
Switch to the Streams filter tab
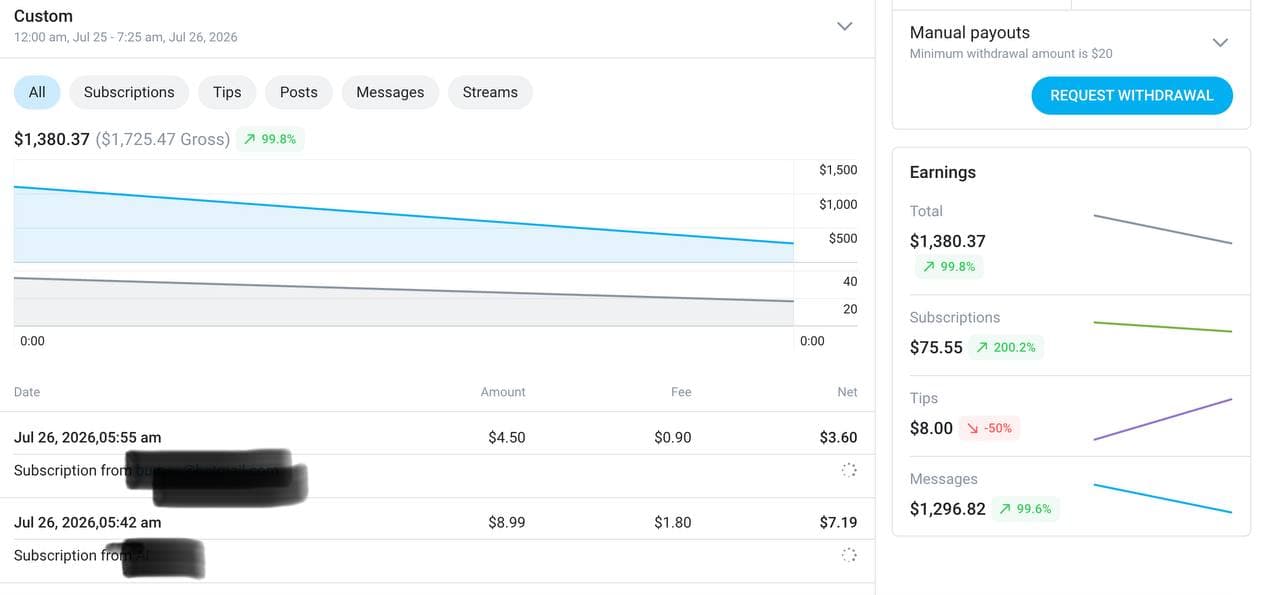[490, 92]
